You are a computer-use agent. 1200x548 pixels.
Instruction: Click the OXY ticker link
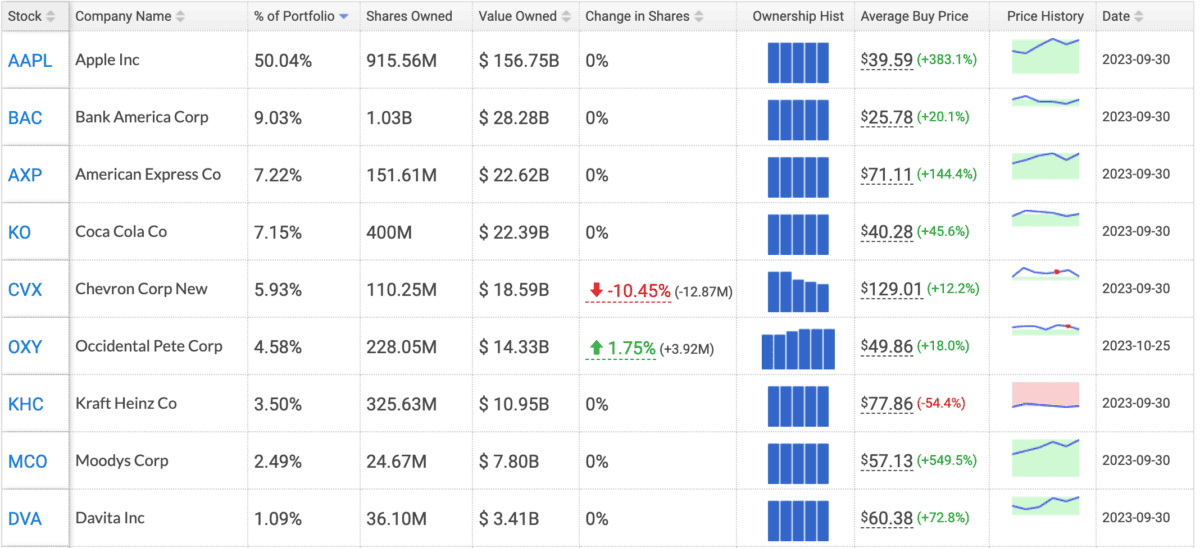click(25, 347)
